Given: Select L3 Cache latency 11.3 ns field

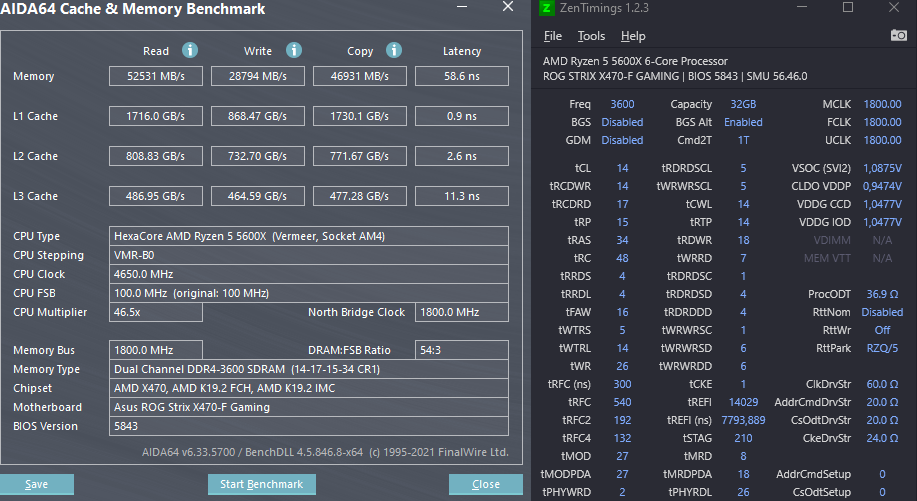Looking at the screenshot, I should pos(461,196).
